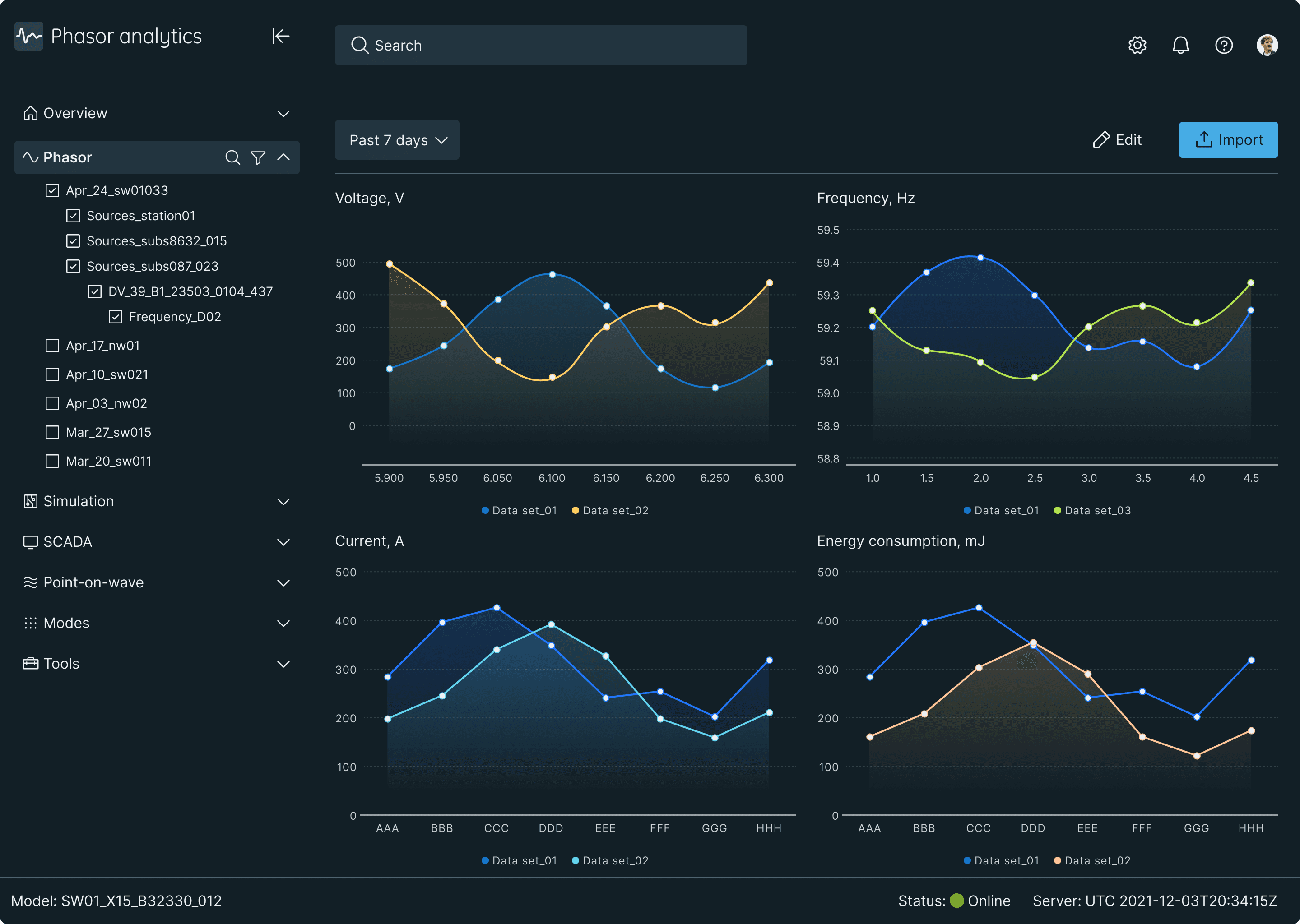Click Data set_03 green legend swatch
This screenshot has width=1300, height=924.
tap(1057, 510)
